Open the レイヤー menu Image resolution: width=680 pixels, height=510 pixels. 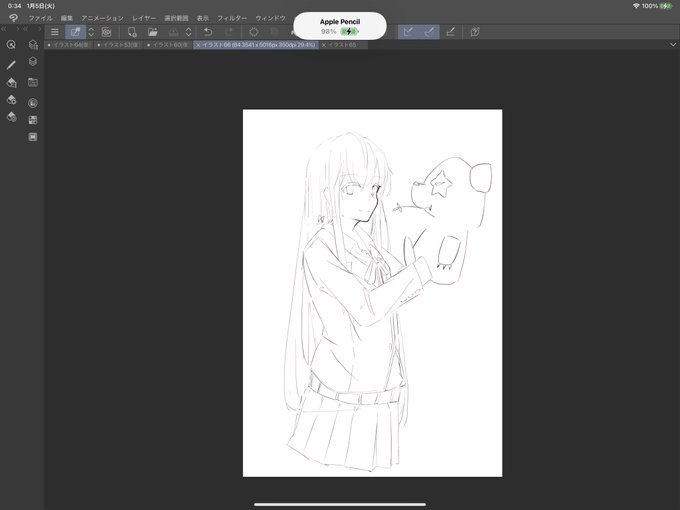coord(144,18)
